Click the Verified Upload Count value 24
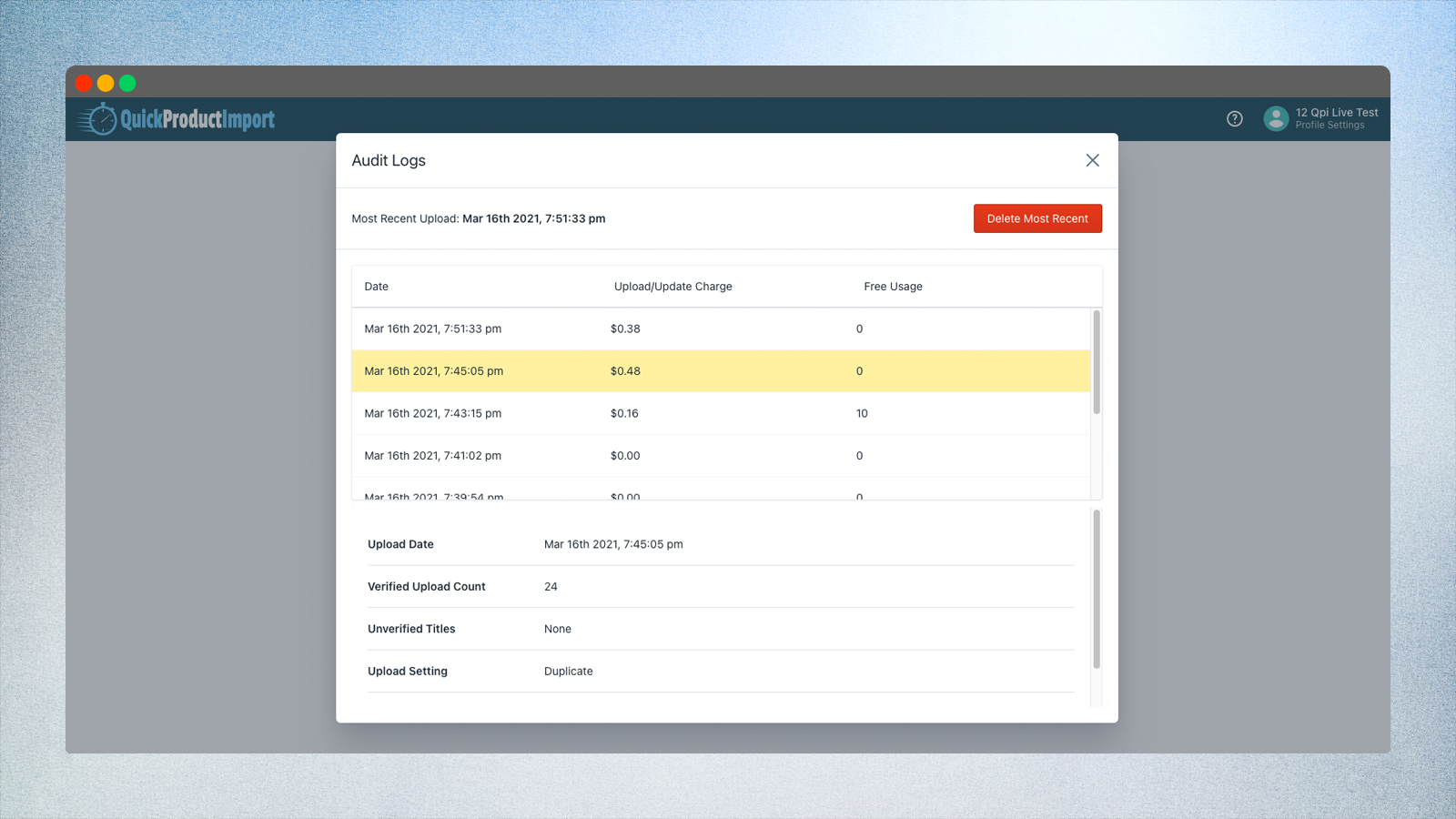Viewport: 1456px width, 819px height. 551,587
